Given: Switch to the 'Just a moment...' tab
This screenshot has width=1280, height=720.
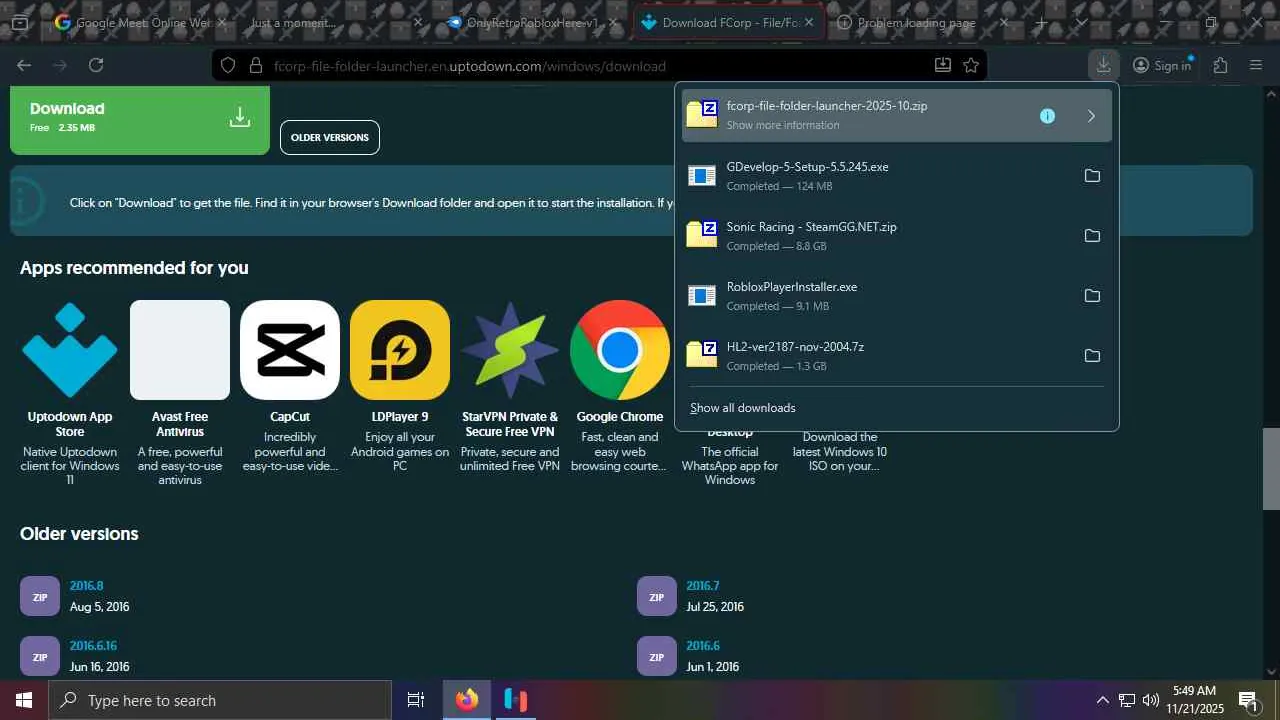Looking at the screenshot, I should [x=335, y=22].
